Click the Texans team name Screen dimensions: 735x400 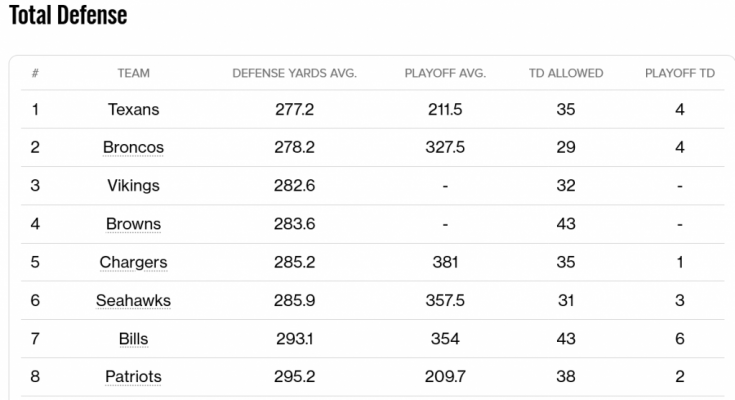tap(134, 109)
